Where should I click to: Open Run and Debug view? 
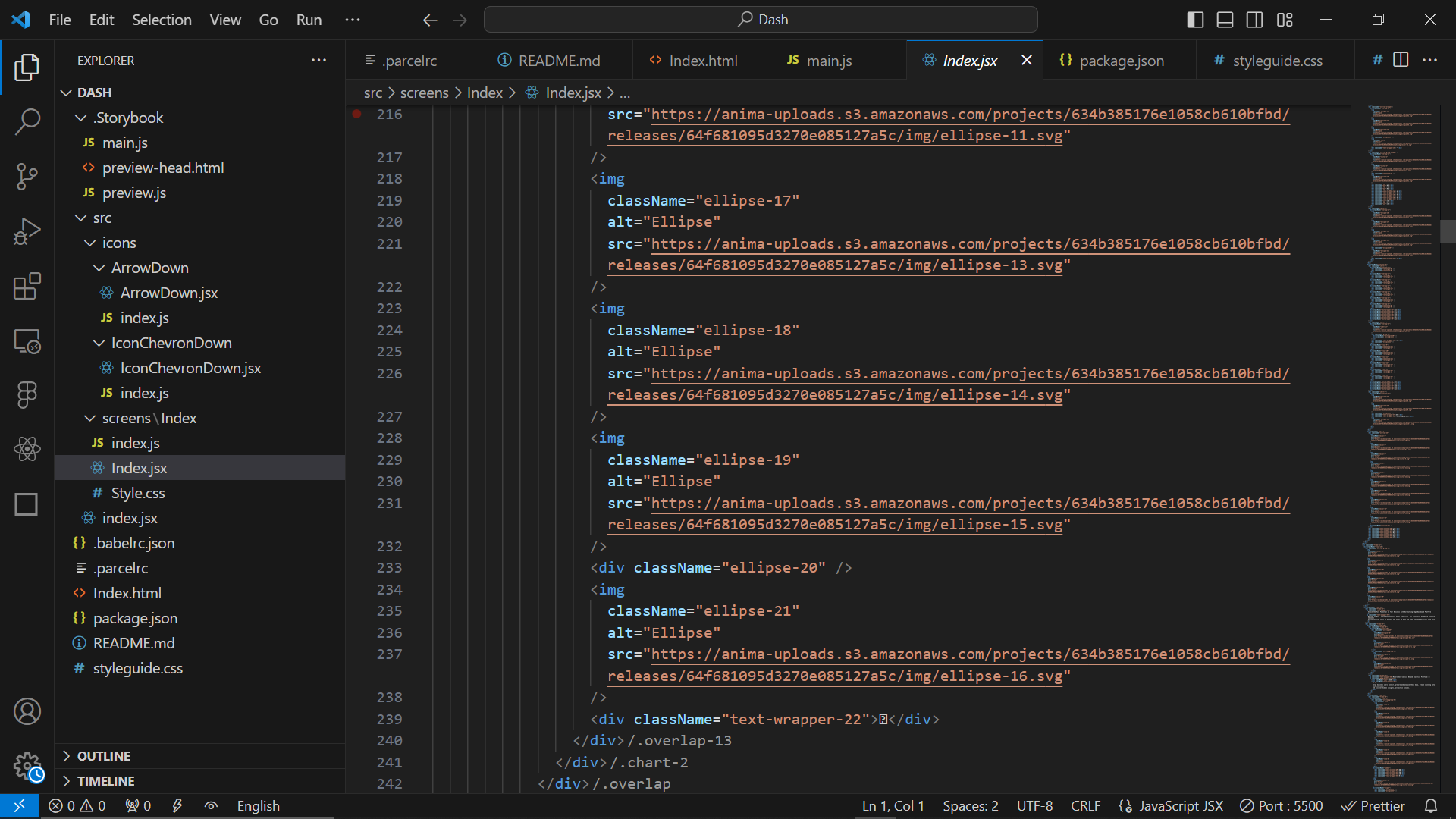pos(27,231)
